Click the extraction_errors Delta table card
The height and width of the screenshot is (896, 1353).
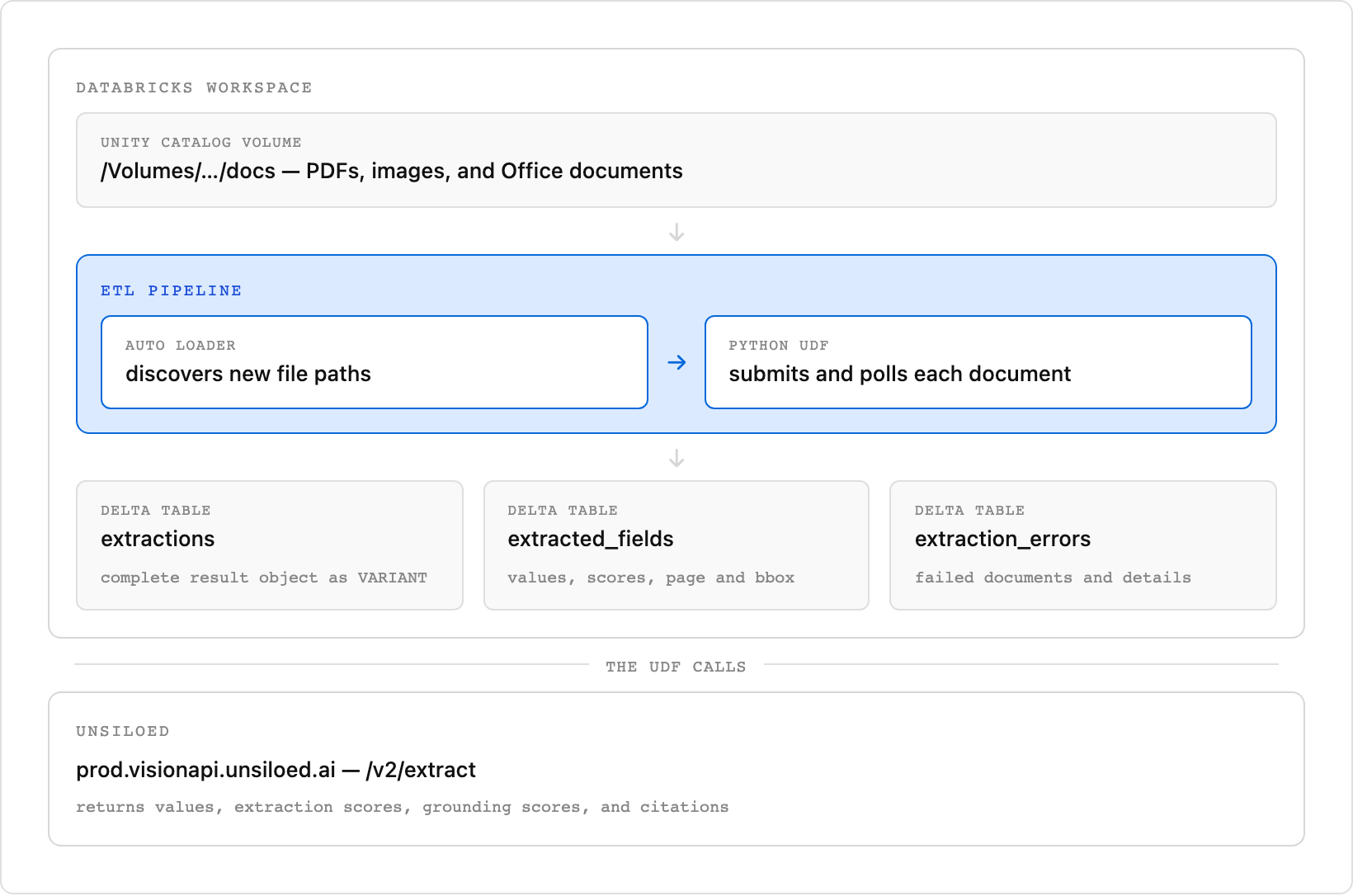(x=1083, y=545)
